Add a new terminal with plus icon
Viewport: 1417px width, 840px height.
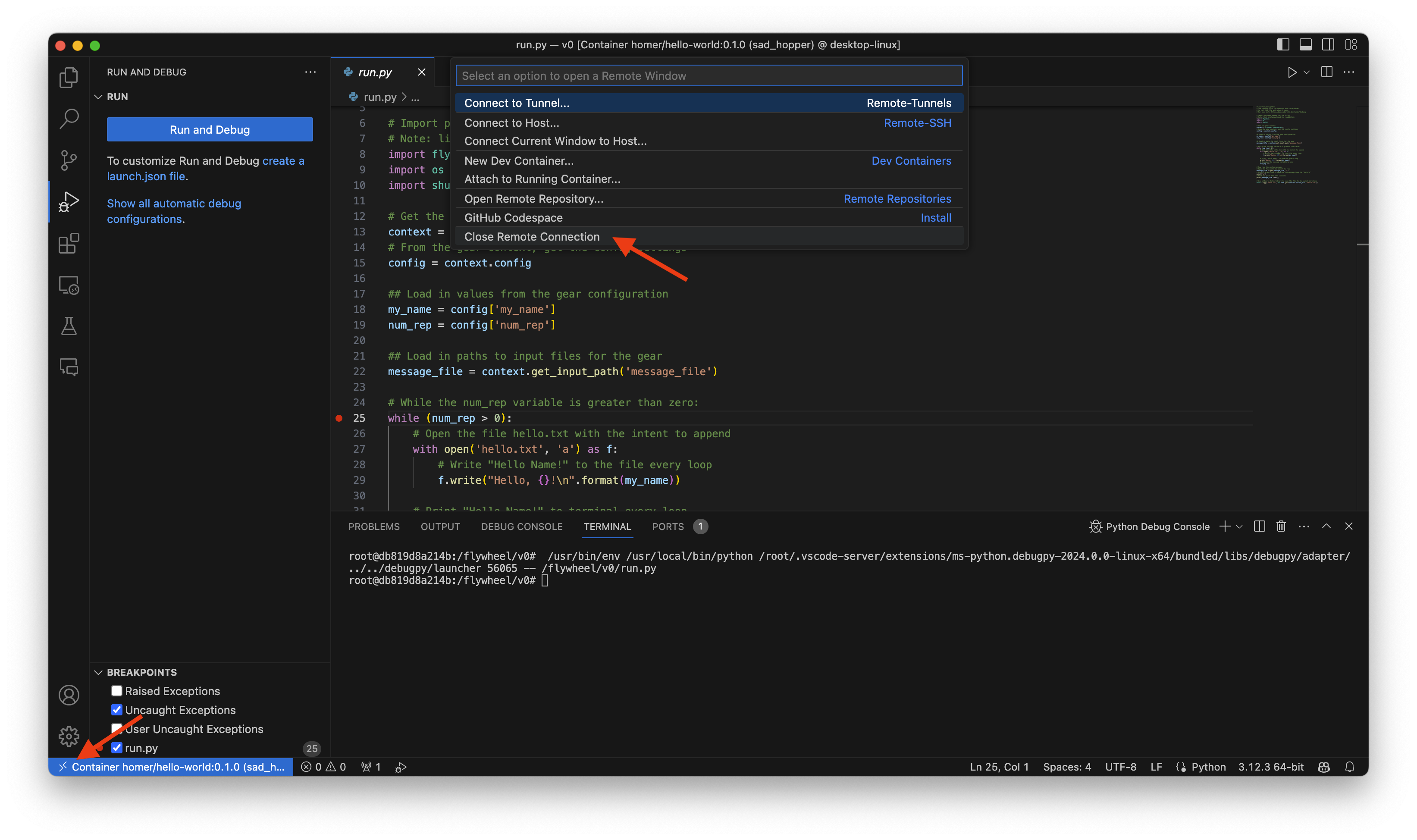(1225, 527)
